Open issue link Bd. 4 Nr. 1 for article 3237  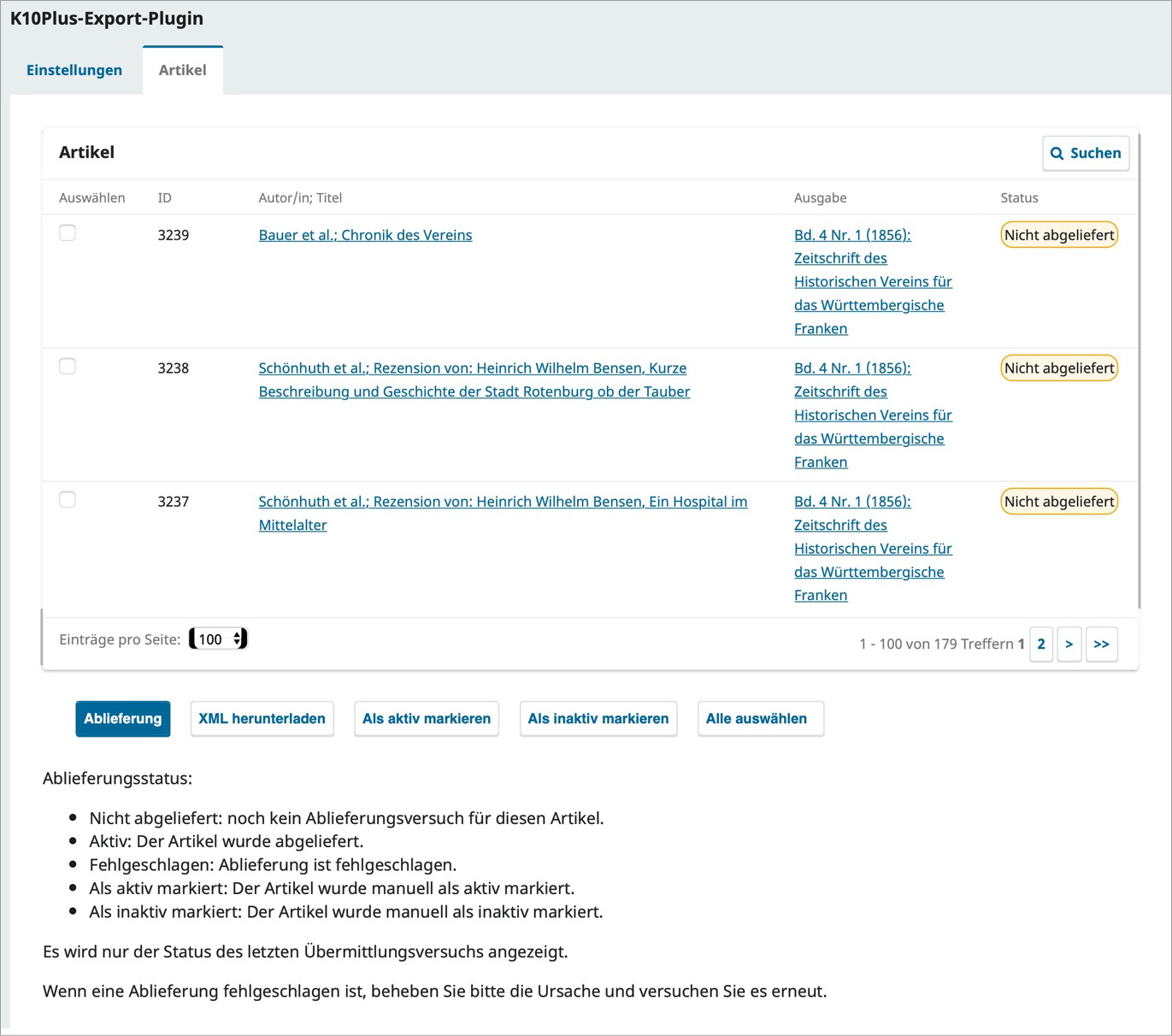click(873, 548)
